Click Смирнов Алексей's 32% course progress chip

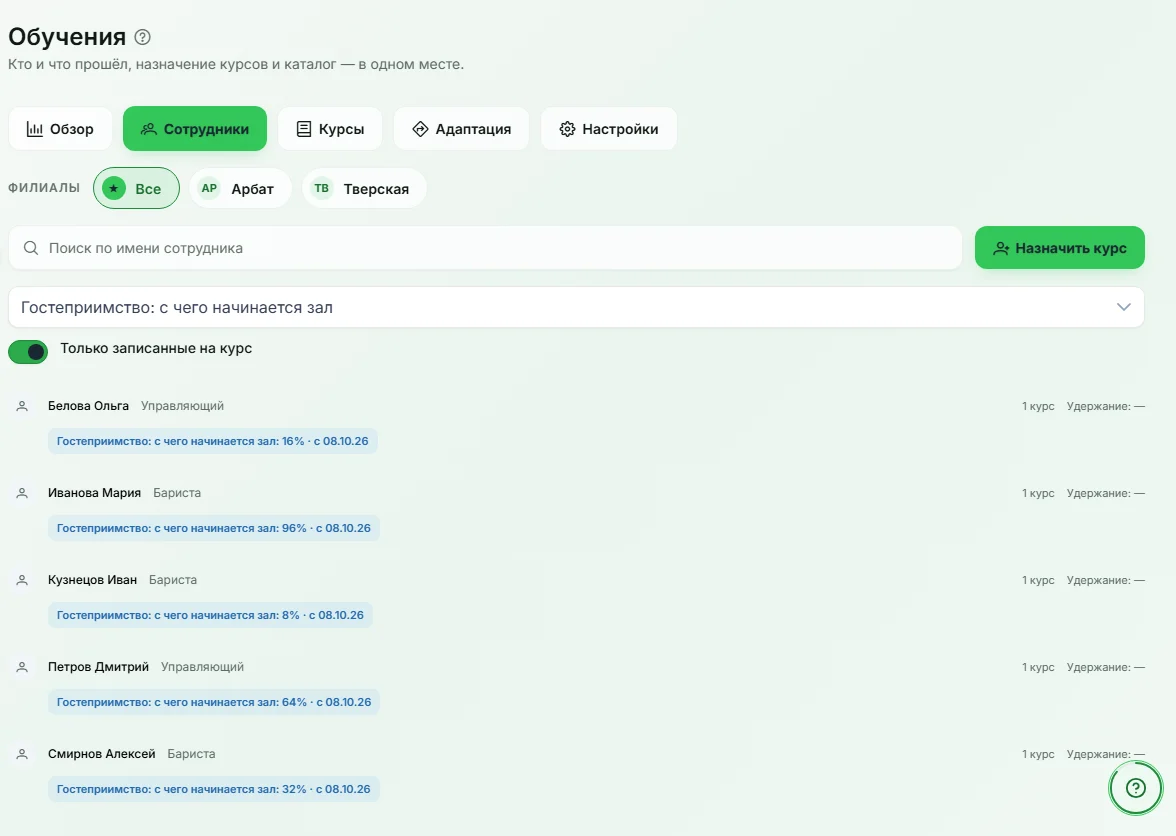[214, 789]
